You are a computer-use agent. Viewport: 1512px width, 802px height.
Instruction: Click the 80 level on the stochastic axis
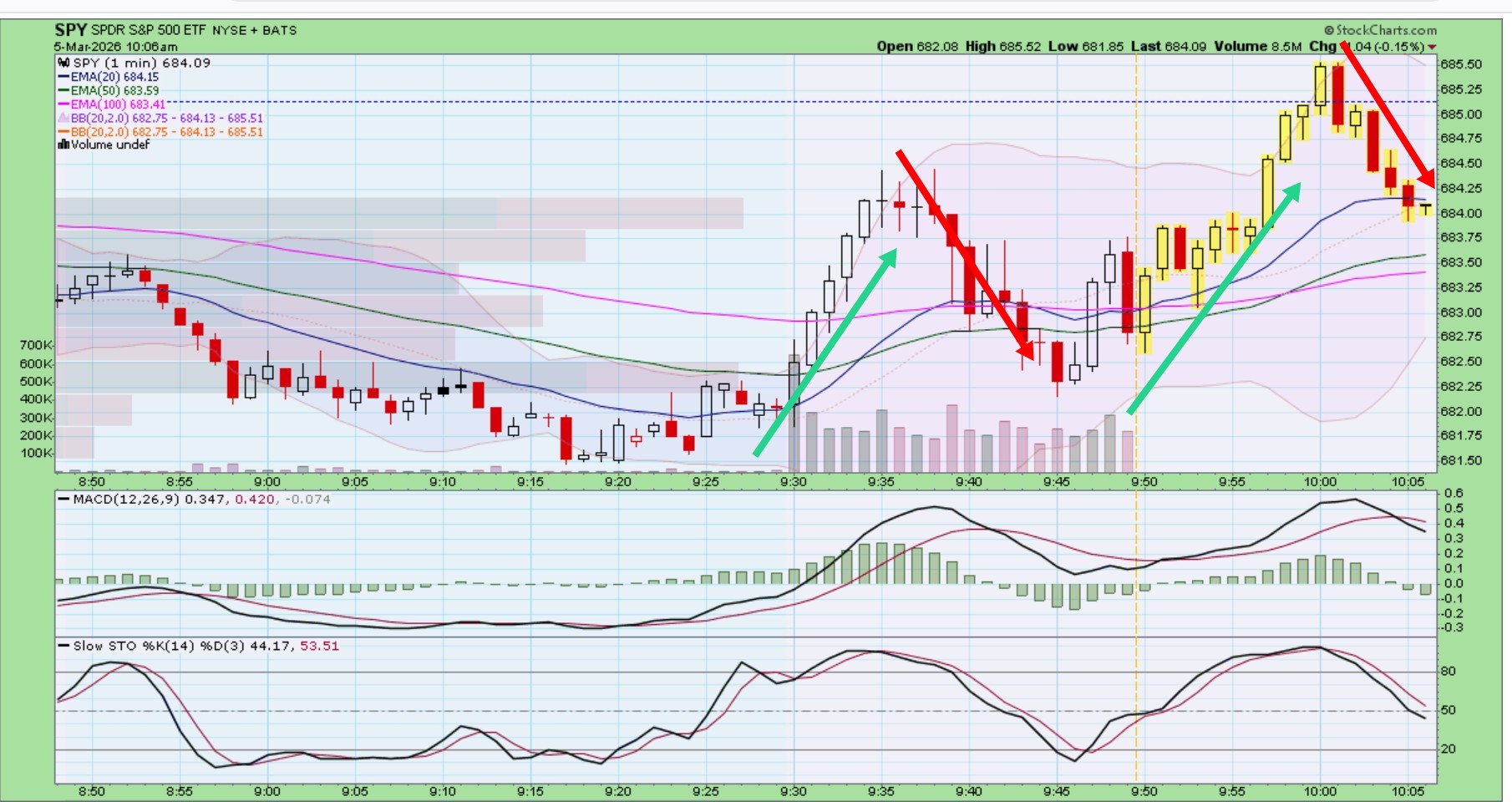(x=1449, y=672)
